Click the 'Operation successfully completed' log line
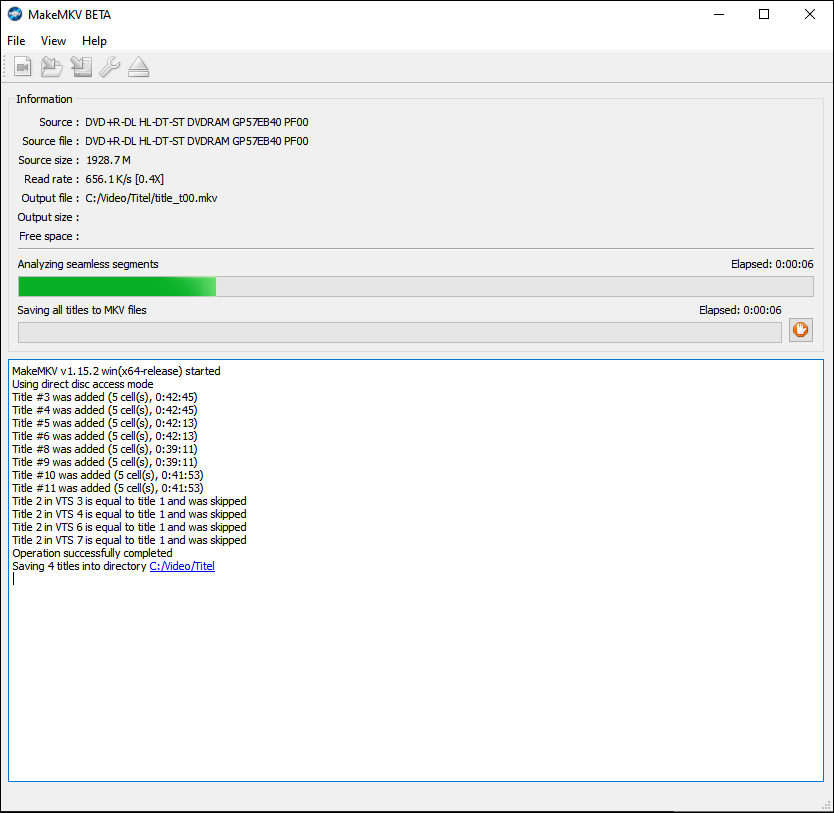The width and height of the screenshot is (834, 813). [x=92, y=554]
